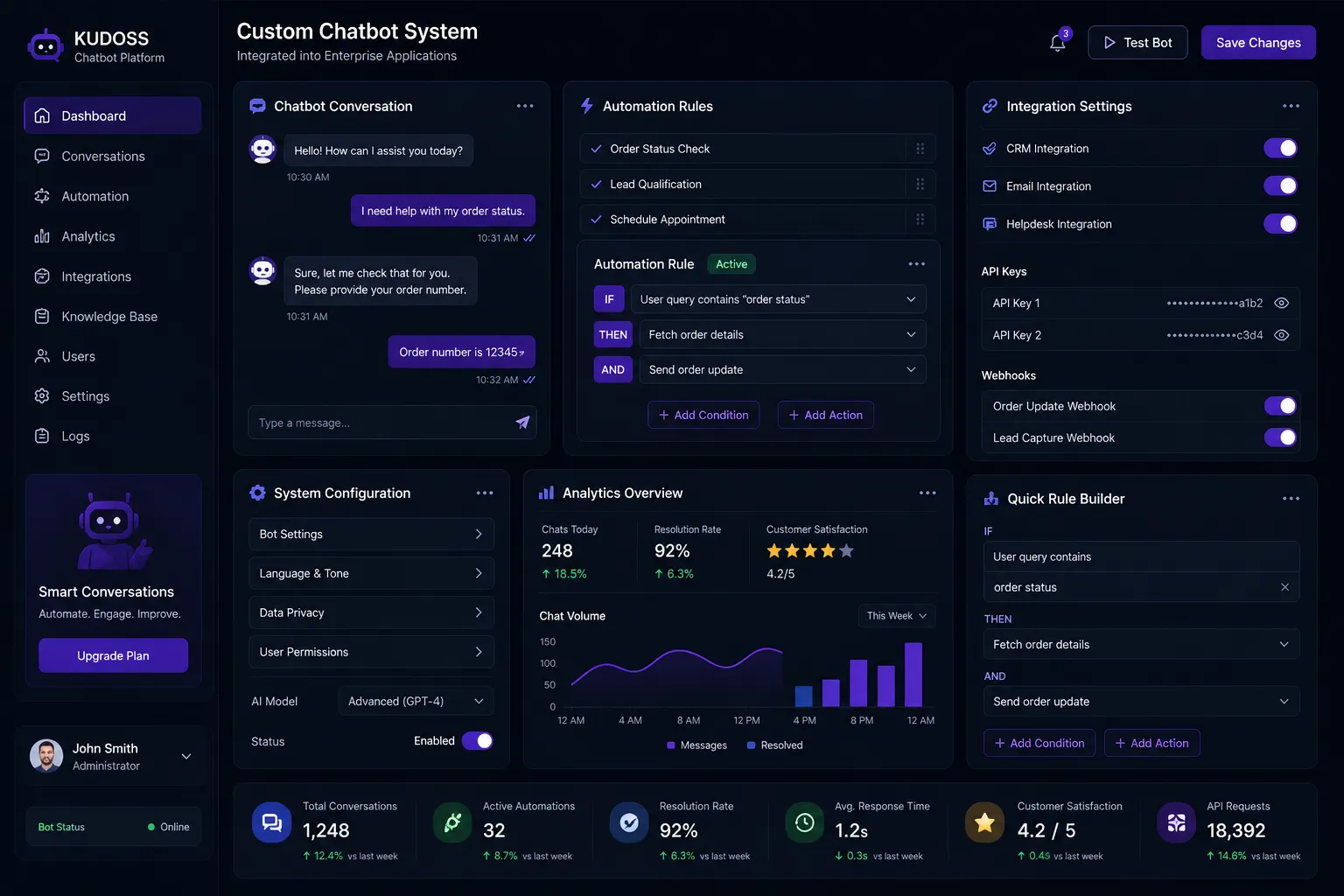Open the notifications bell
The height and width of the screenshot is (896, 1344).
click(1058, 43)
